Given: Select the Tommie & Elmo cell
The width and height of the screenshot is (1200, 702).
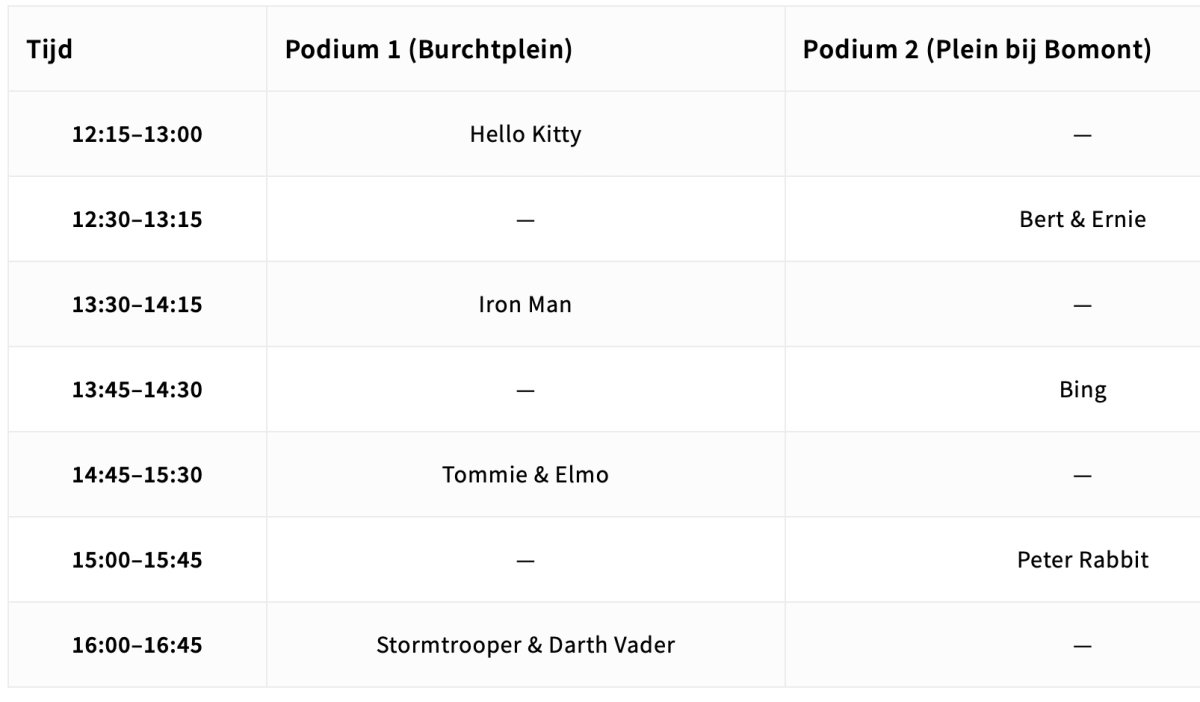Looking at the screenshot, I should coord(525,474).
